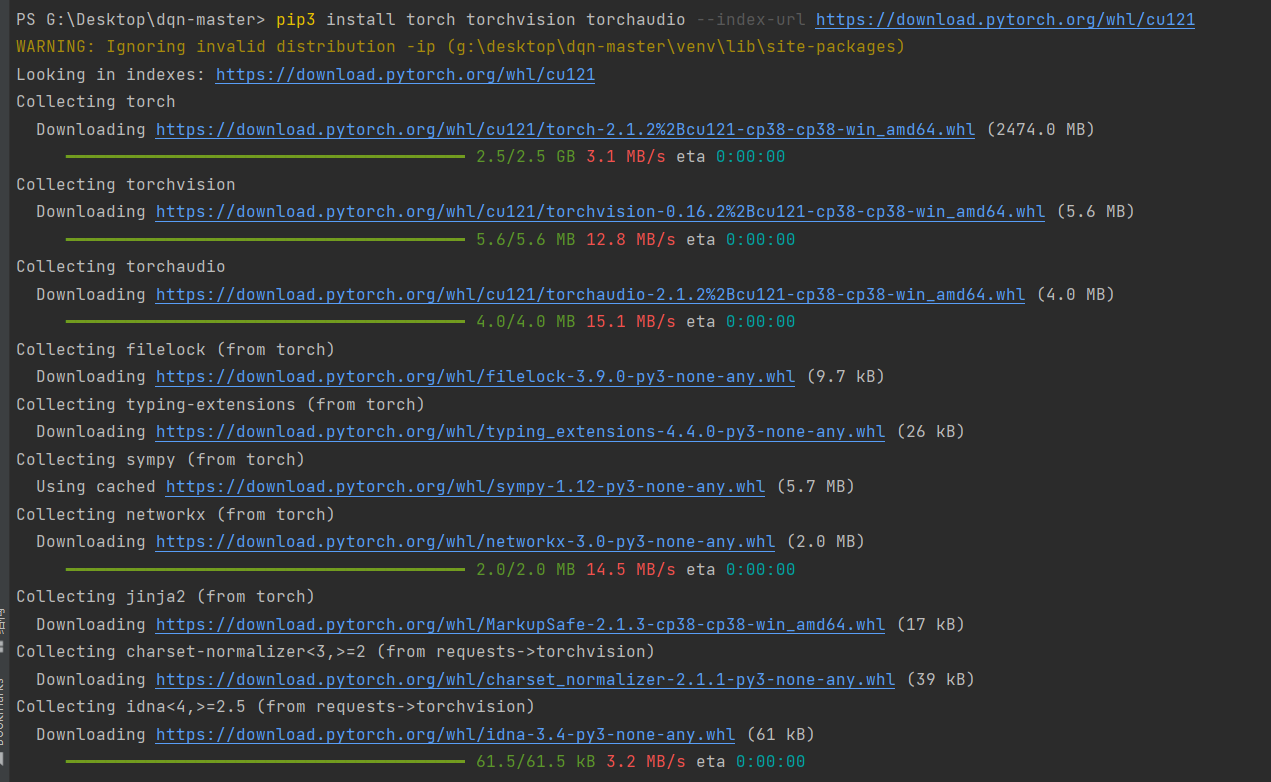Click the '(4.0 MB)' torchaudio size text
The width and height of the screenshot is (1271, 782).
point(1075,294)
